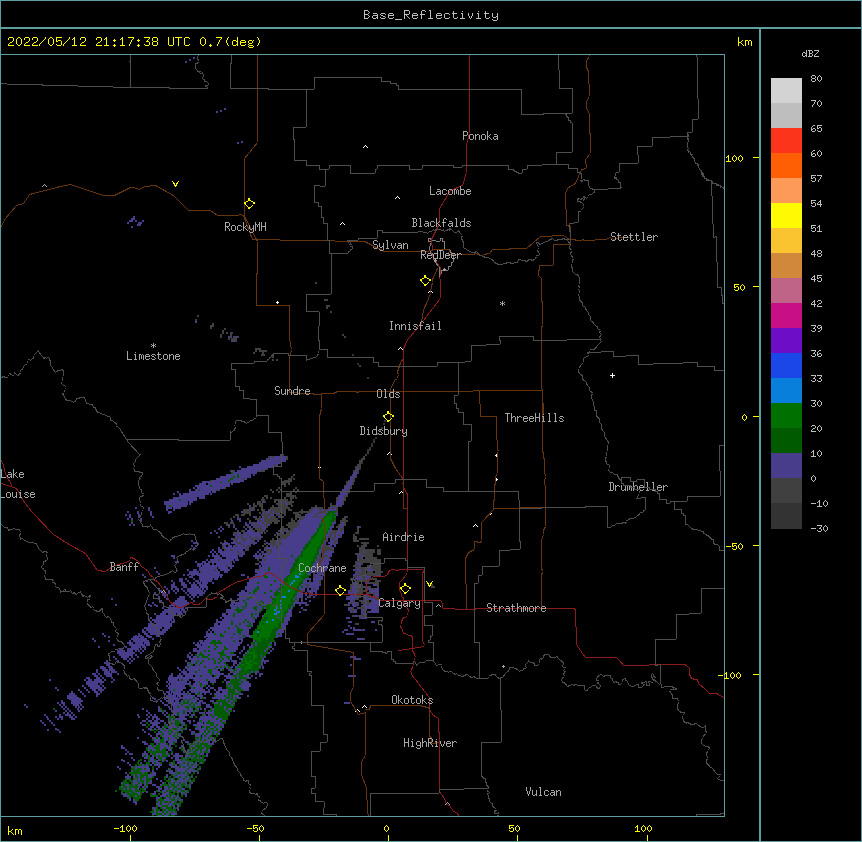Pick the dark orange 57-60 dBZ swatch
This screenshot has height=842, width=862.
tap(786, 165)
